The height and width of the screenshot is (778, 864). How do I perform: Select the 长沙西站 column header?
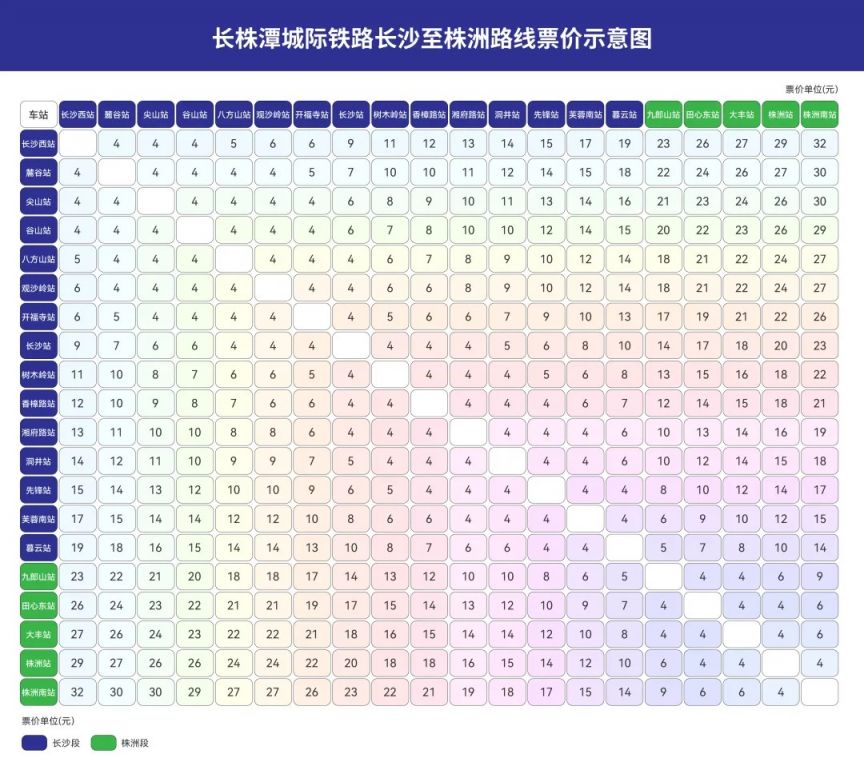77,114
